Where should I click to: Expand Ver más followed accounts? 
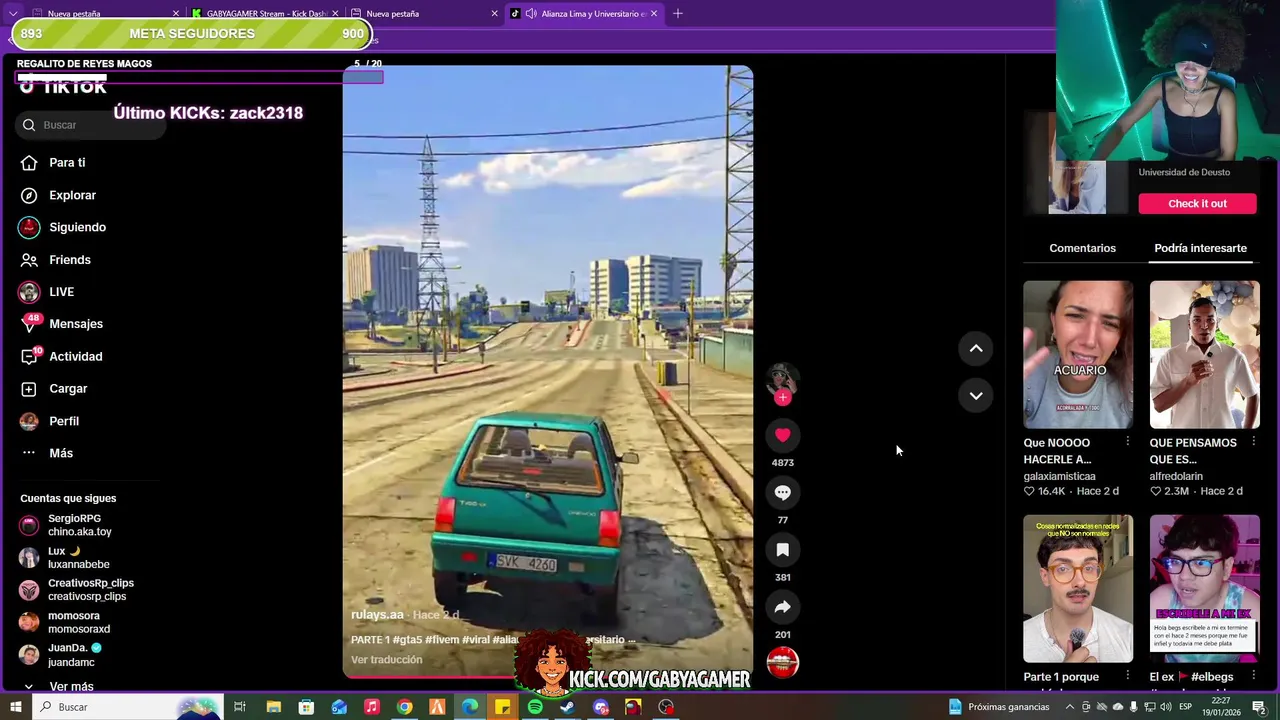click(x=60, y=686)
